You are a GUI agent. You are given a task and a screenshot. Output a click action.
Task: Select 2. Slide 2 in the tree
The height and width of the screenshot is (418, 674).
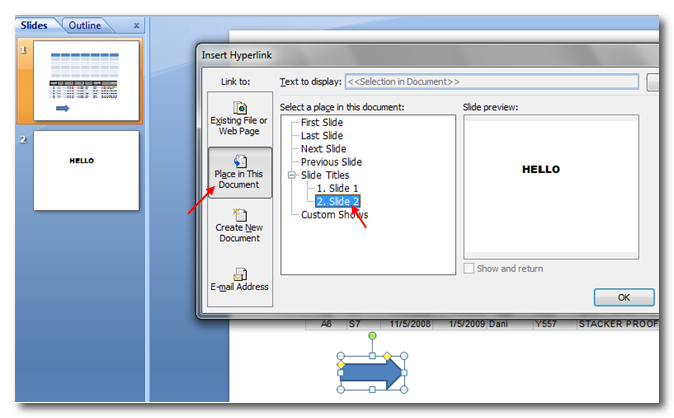[x=337, y=201]
